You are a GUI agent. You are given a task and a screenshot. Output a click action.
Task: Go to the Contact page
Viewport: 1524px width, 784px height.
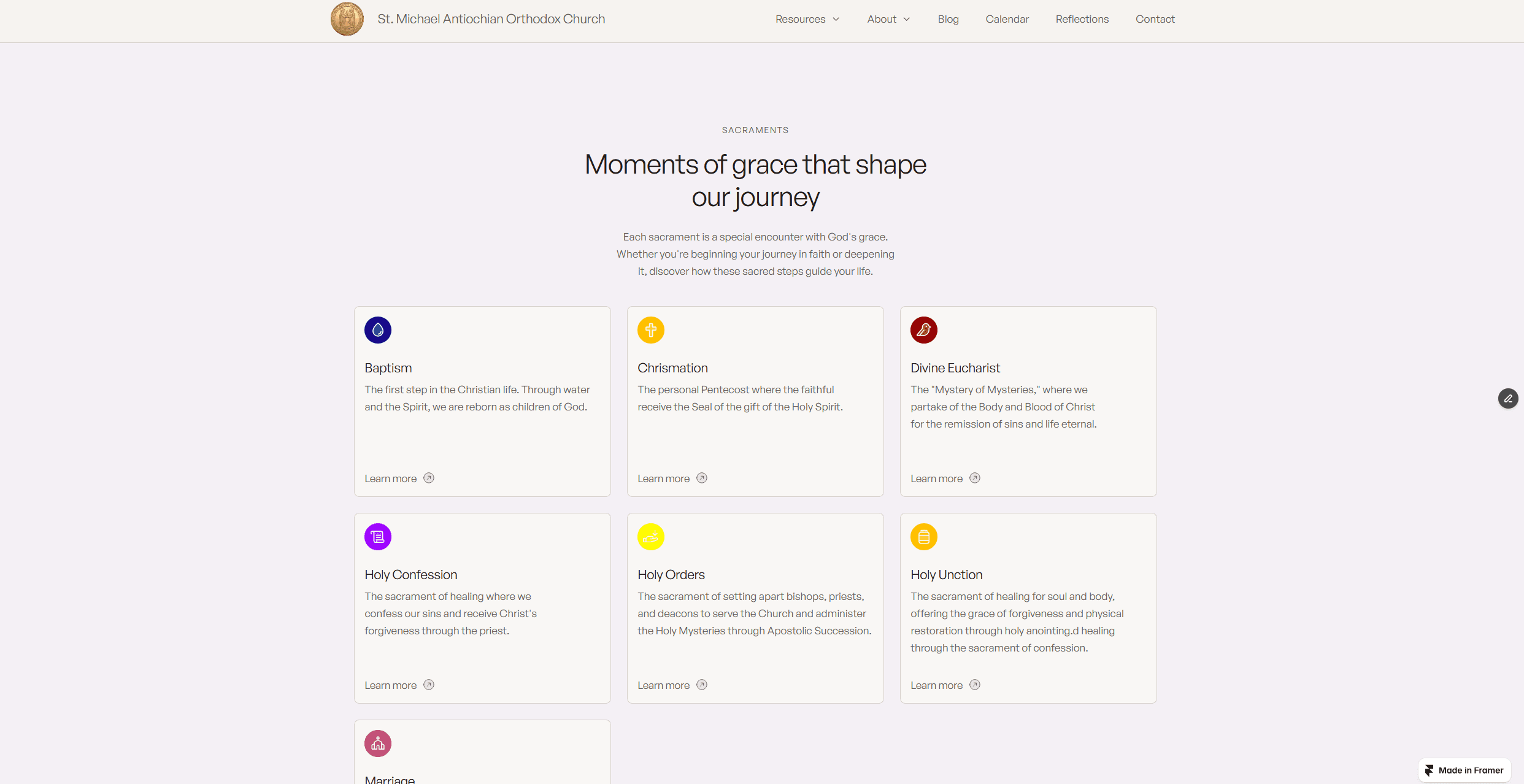point(1155,19)
